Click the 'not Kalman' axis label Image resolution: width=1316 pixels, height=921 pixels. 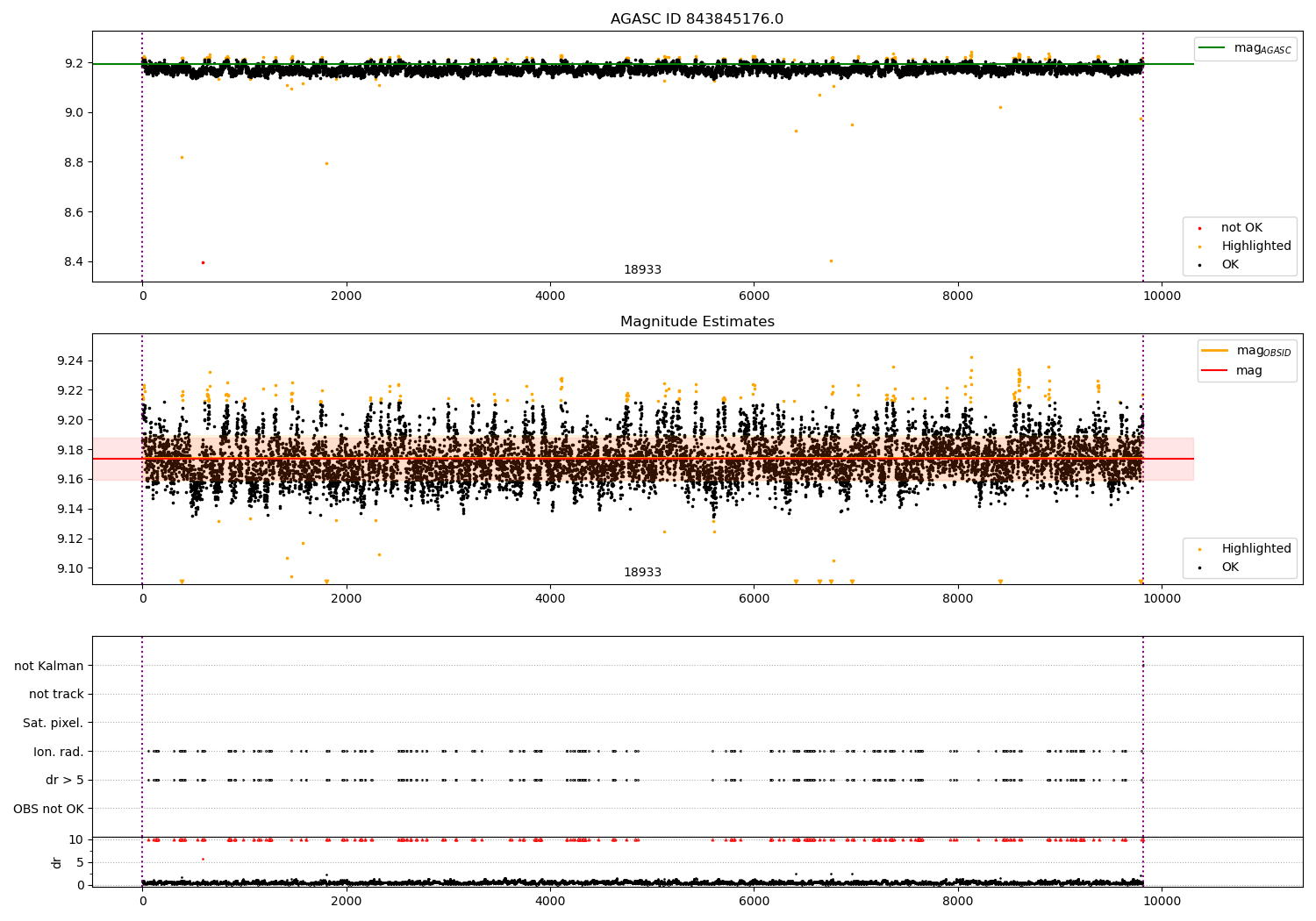click(x=49, y=666)
